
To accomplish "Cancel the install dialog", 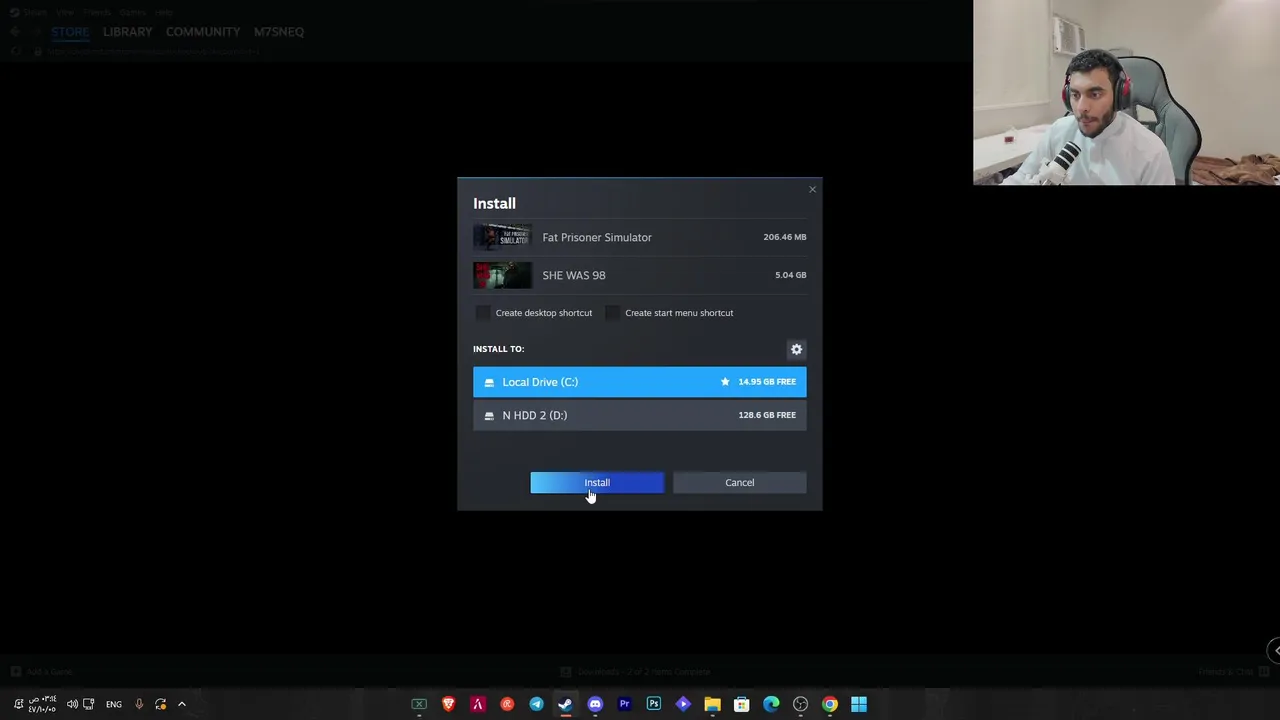I will (x=740, y=483).
